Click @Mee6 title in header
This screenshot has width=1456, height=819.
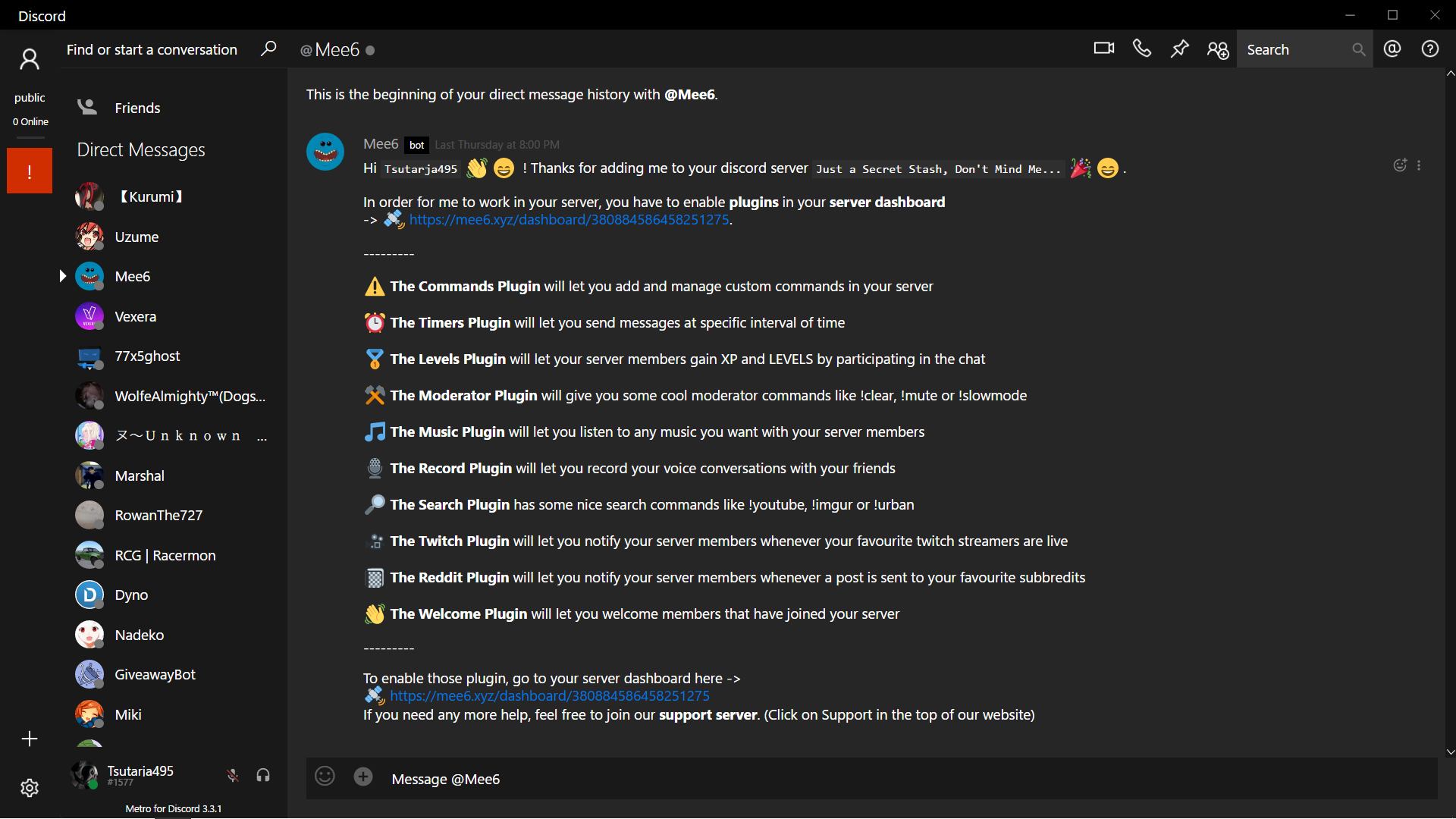330,50
